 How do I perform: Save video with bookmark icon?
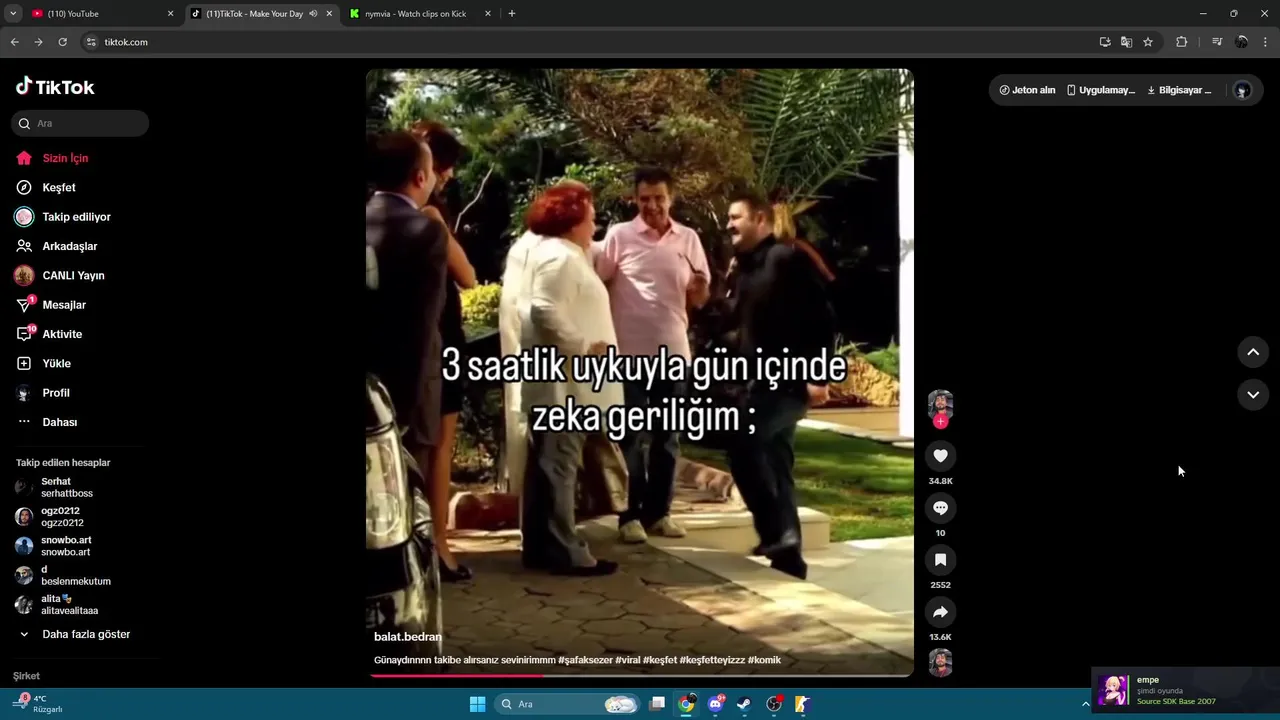[x=940, y=560]
